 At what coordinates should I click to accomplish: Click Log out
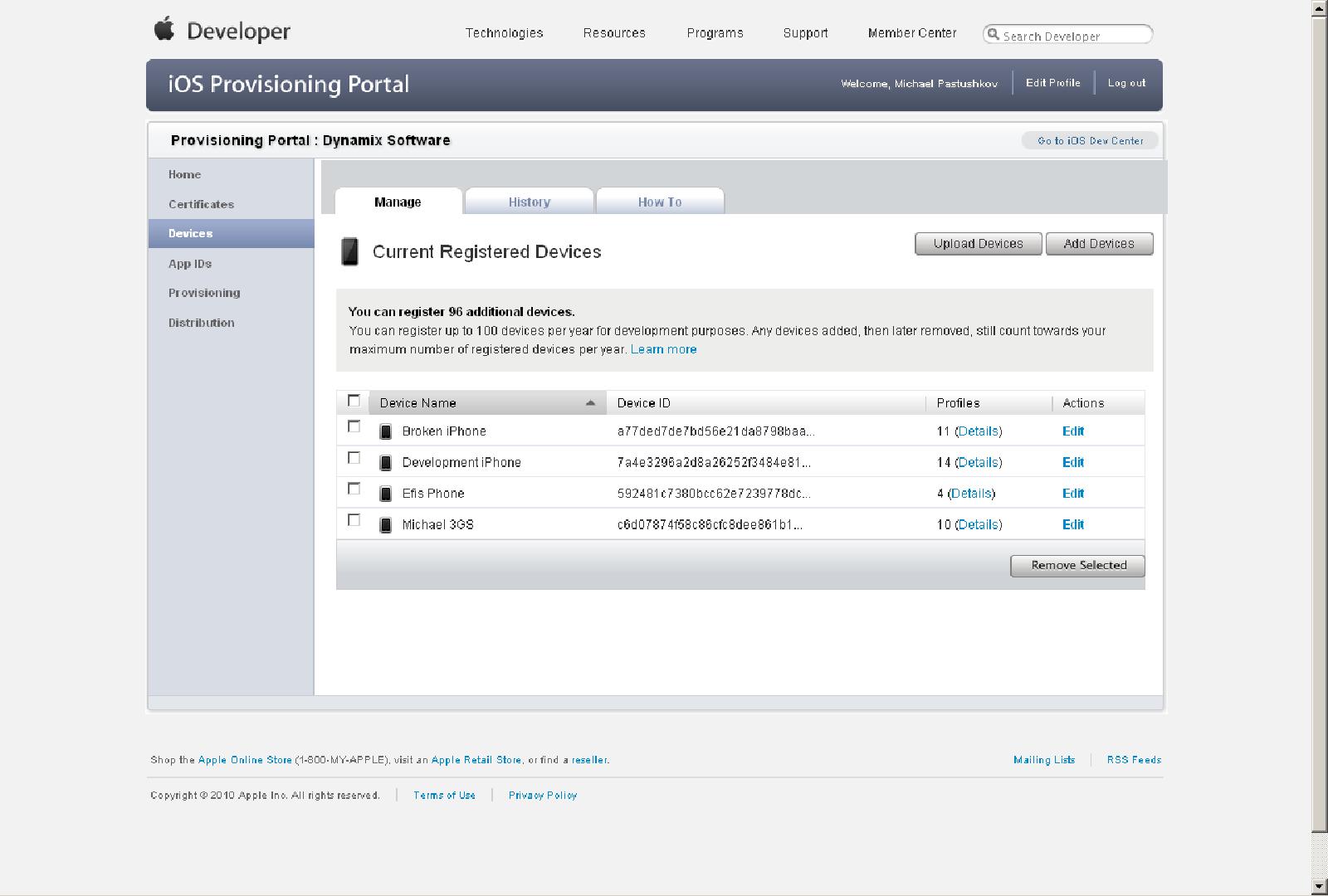(x=1126, y=83)
